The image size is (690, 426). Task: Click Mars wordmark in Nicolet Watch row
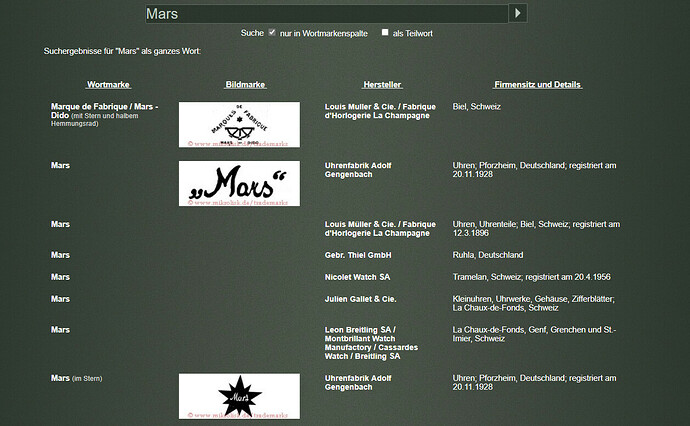pos(60,277)
